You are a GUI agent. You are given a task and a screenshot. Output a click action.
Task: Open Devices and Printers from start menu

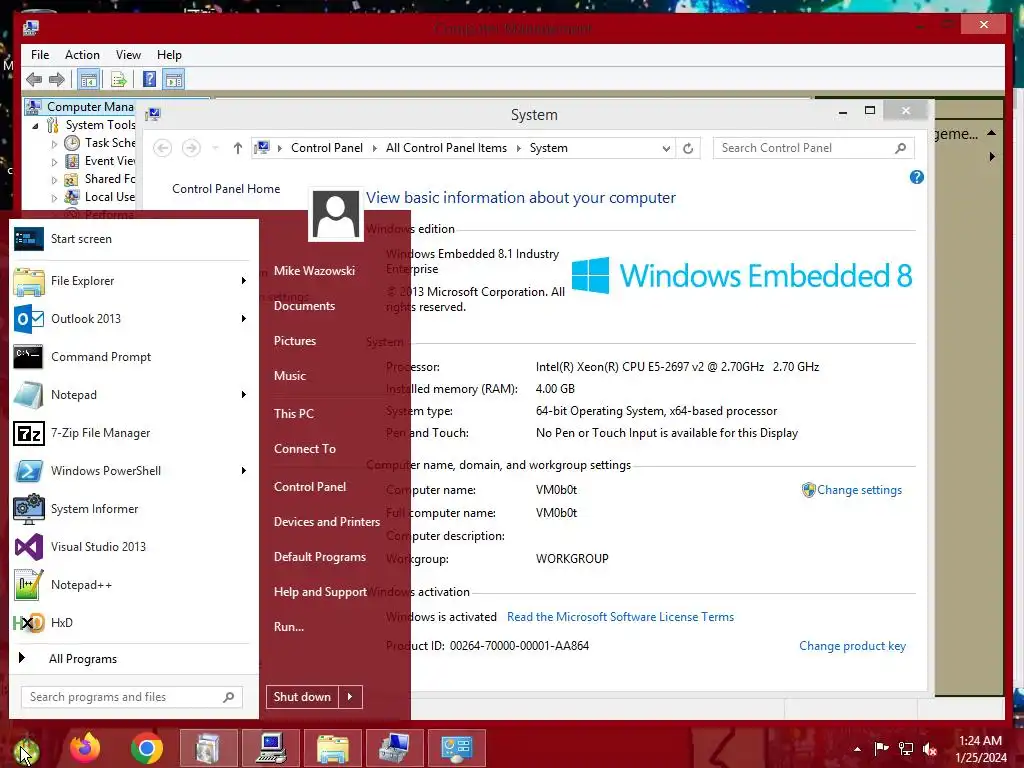pos(327,522)
